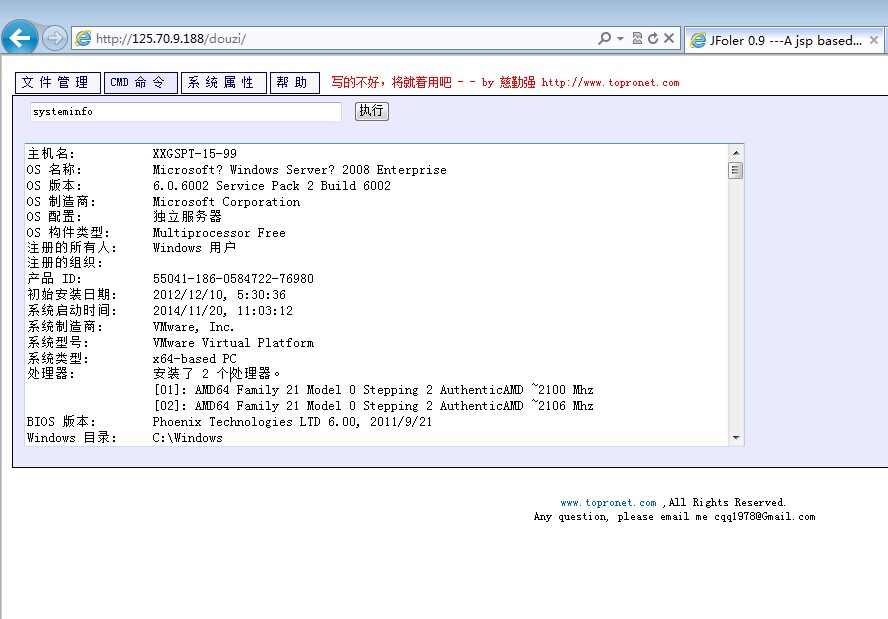Viewport: 888px width, 619px height.
Task: Open the address bar search dropdown arrow
Action: click(x=620, y=39)
